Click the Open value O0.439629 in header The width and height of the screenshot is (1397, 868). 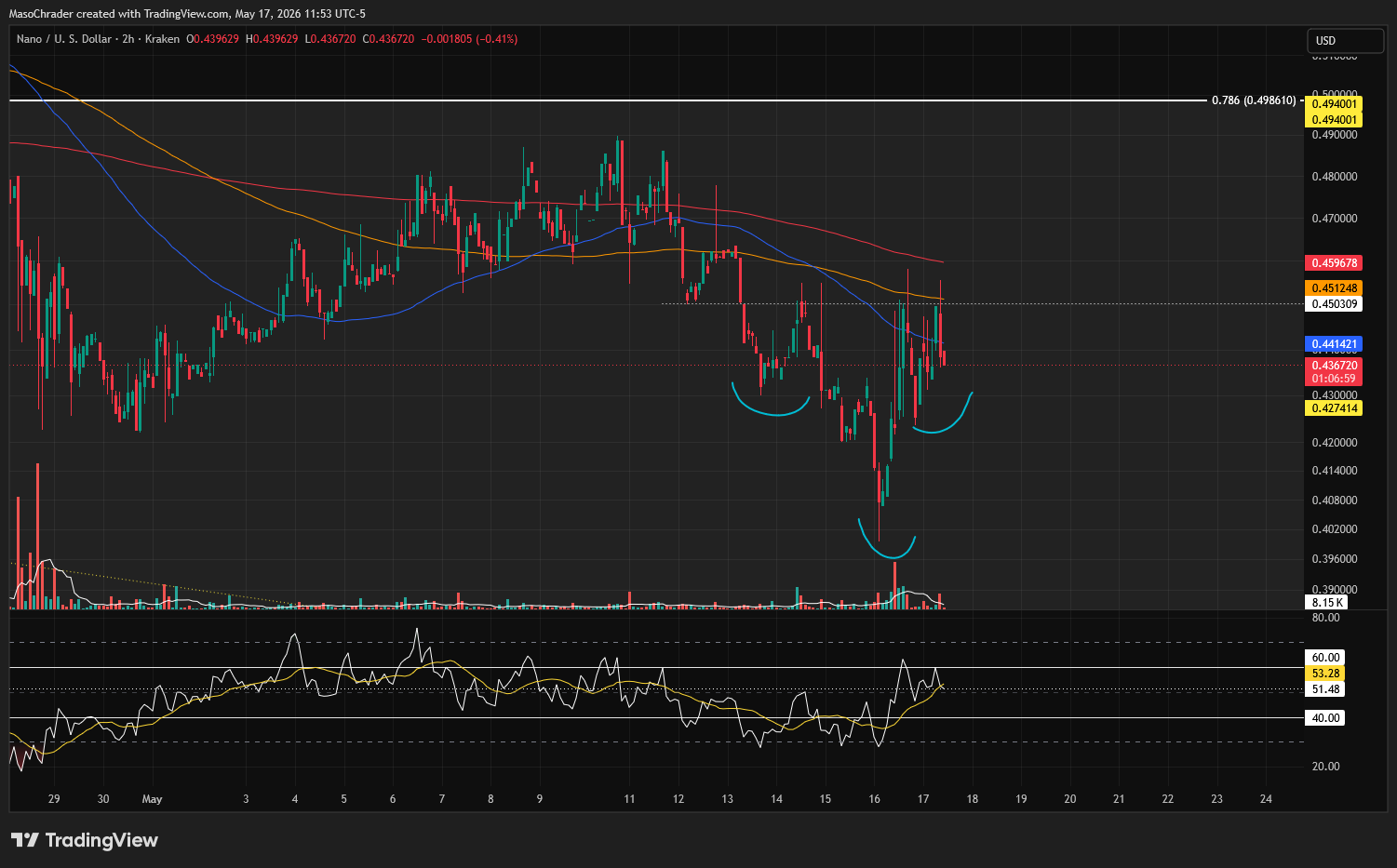212,39
